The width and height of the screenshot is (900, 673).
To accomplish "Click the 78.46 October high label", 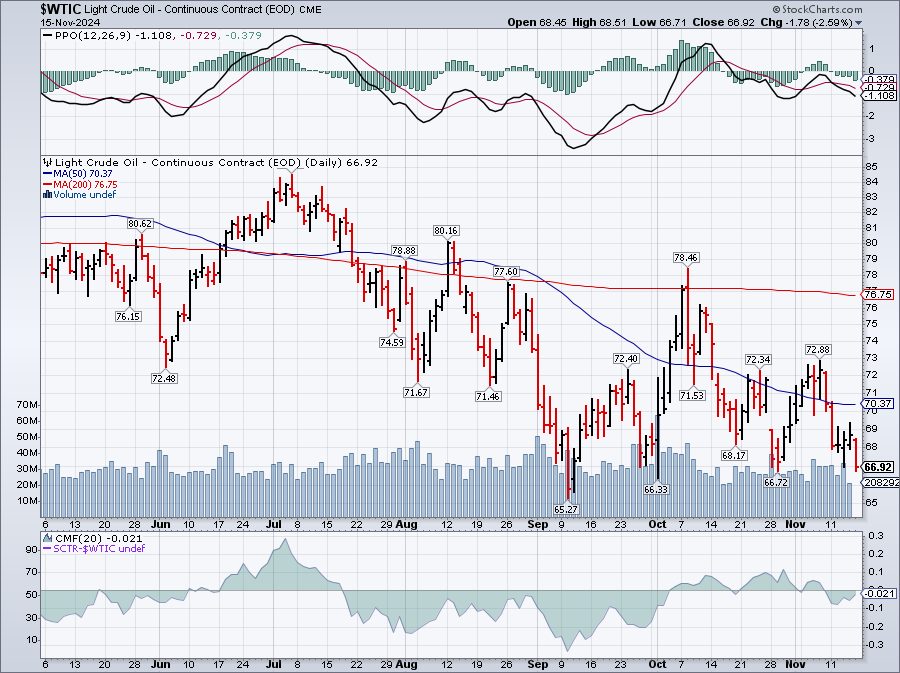I will 685,257.
